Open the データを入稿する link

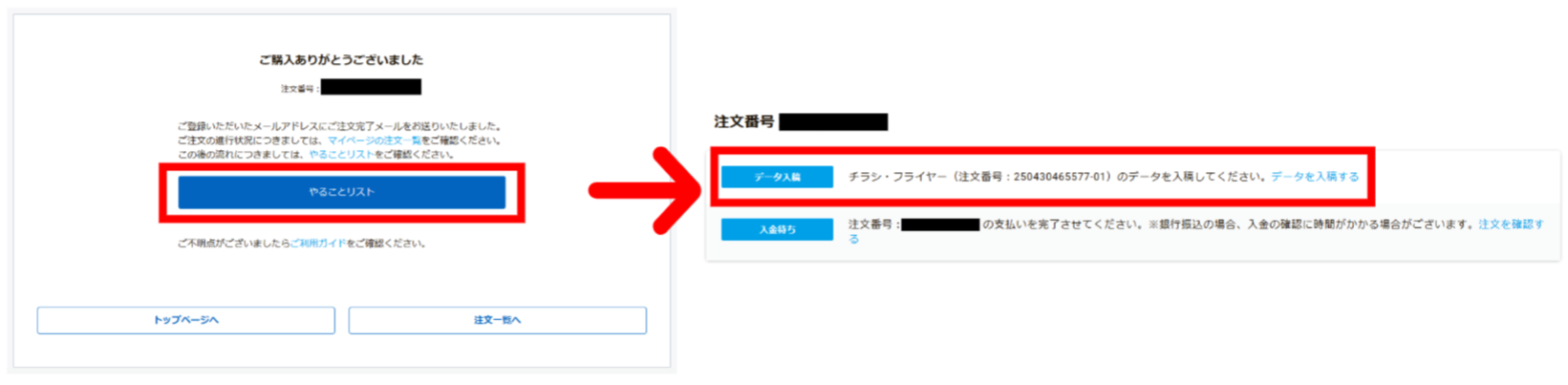point(1315,177)
